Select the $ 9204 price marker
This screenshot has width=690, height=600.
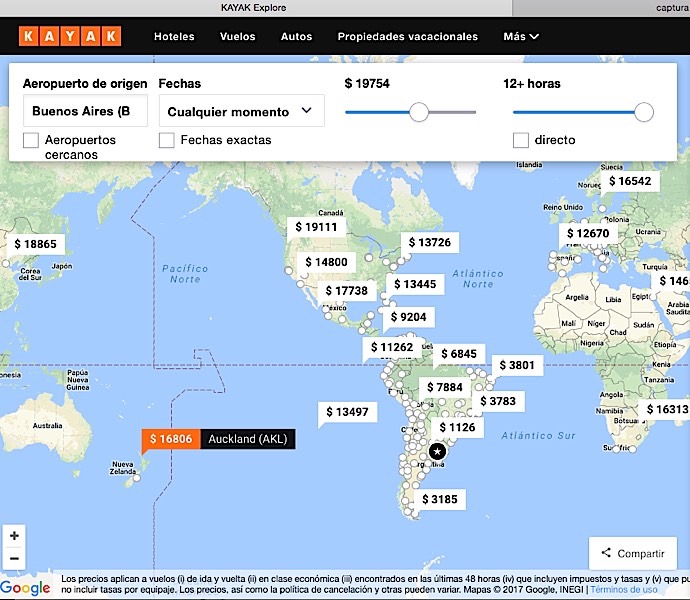[x=408, y=317]
